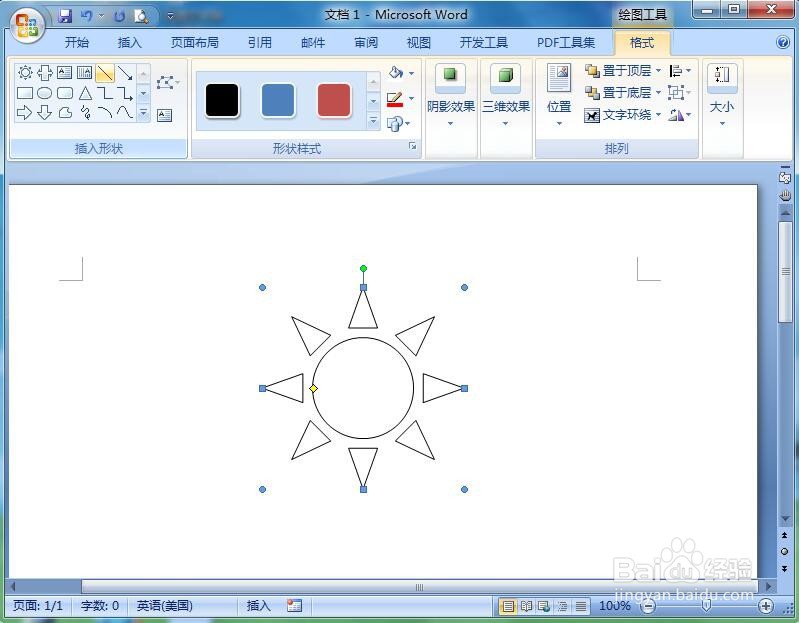799x623 pixels.
Task: Click the Undo icon
Action: pos(86,16)
